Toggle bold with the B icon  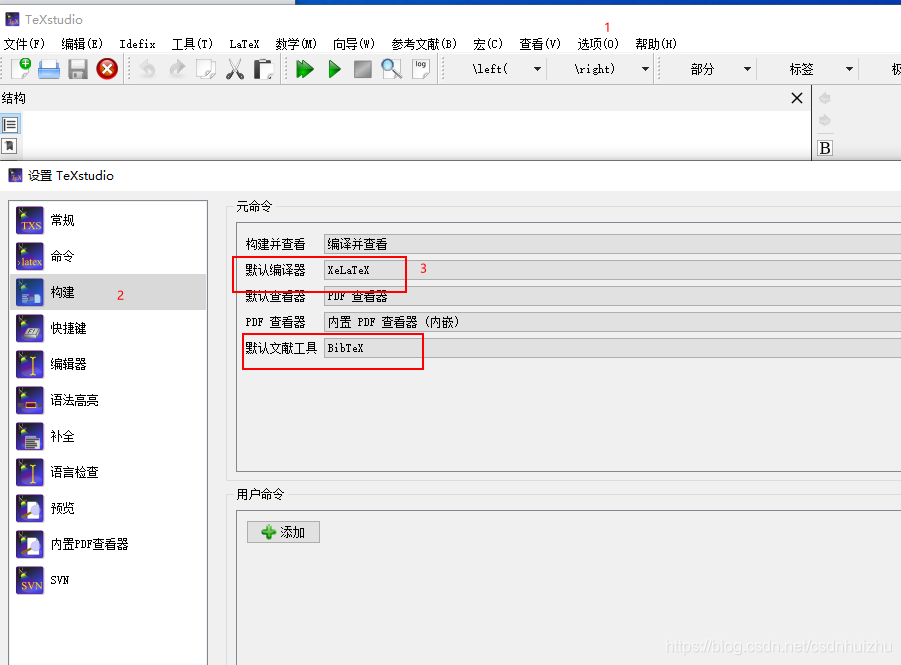825,148
